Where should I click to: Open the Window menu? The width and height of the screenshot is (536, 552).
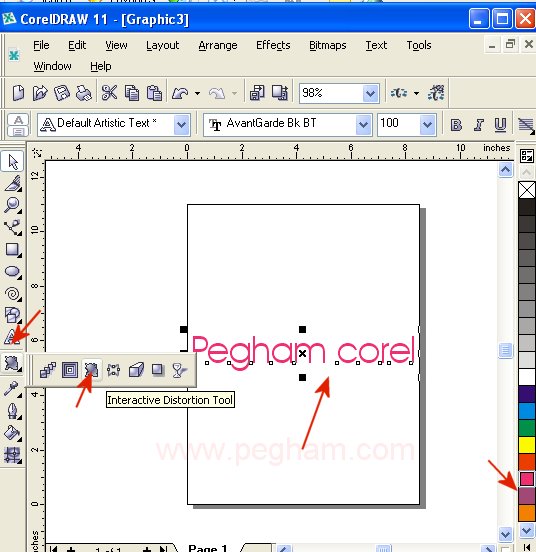[52, 66]
